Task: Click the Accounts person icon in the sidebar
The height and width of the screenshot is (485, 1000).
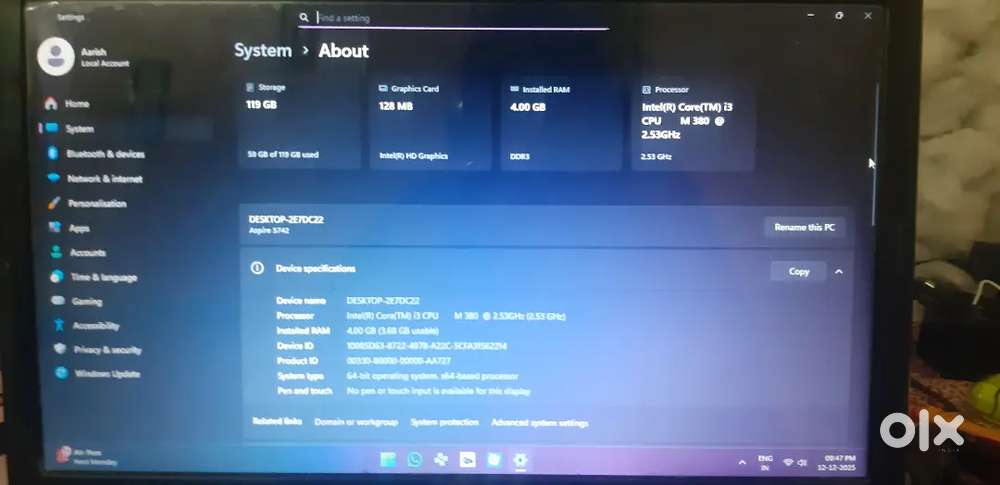Action: click(56, 252)
